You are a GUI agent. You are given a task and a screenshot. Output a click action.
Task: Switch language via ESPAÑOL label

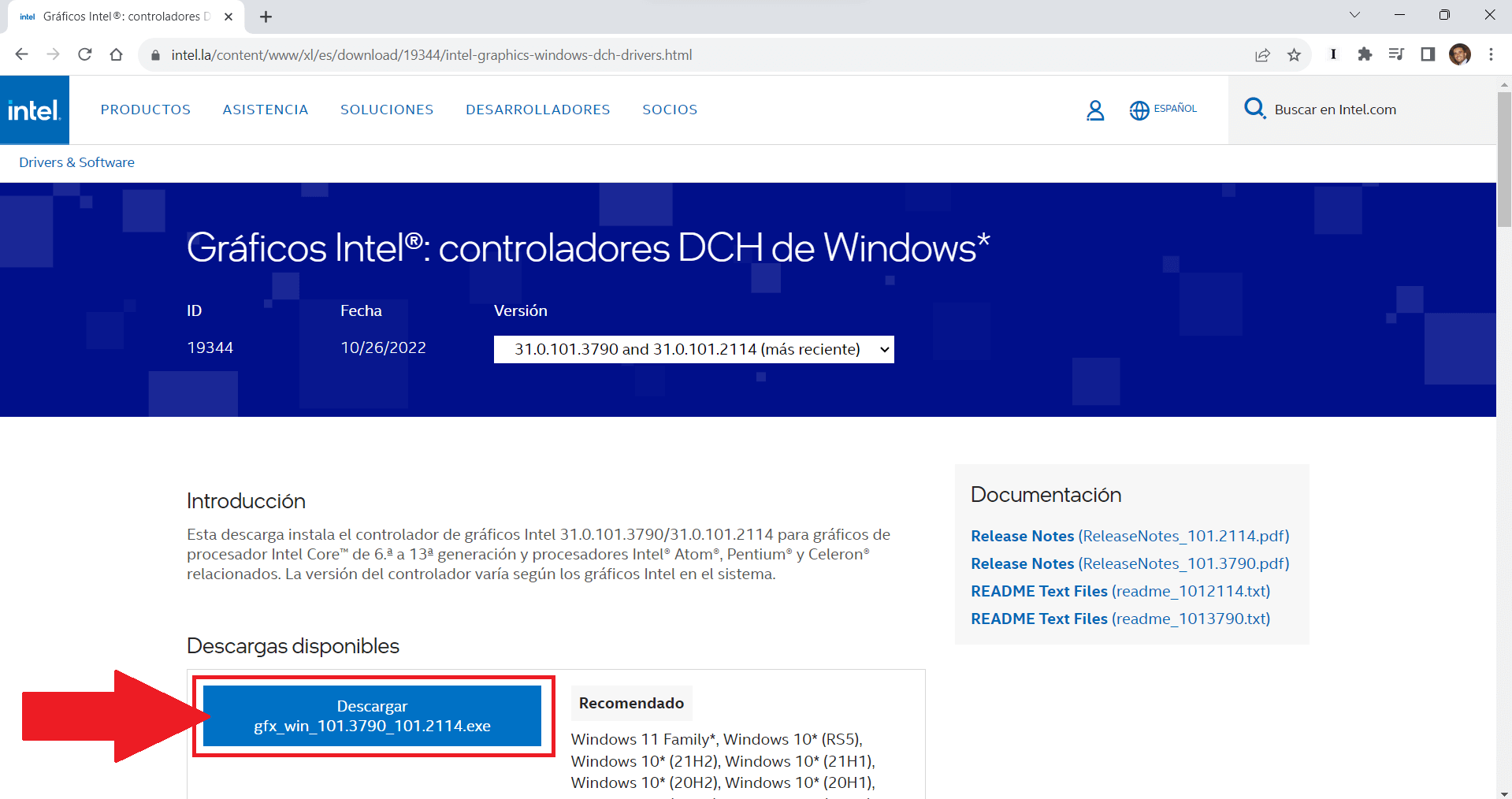click(1175, 109)
